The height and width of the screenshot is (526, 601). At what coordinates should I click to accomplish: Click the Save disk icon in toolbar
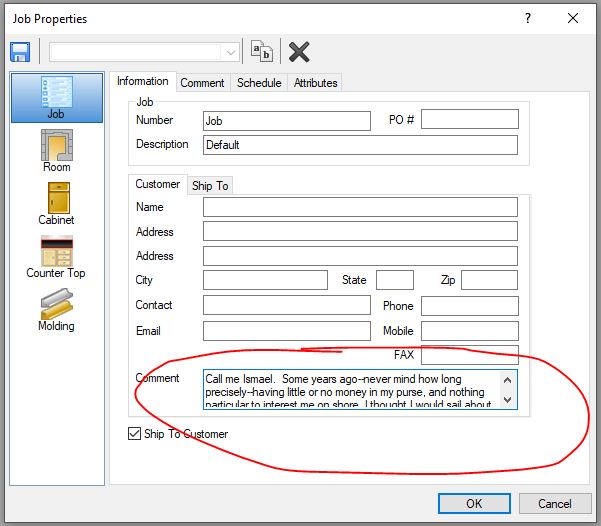[x=20, y=52]
